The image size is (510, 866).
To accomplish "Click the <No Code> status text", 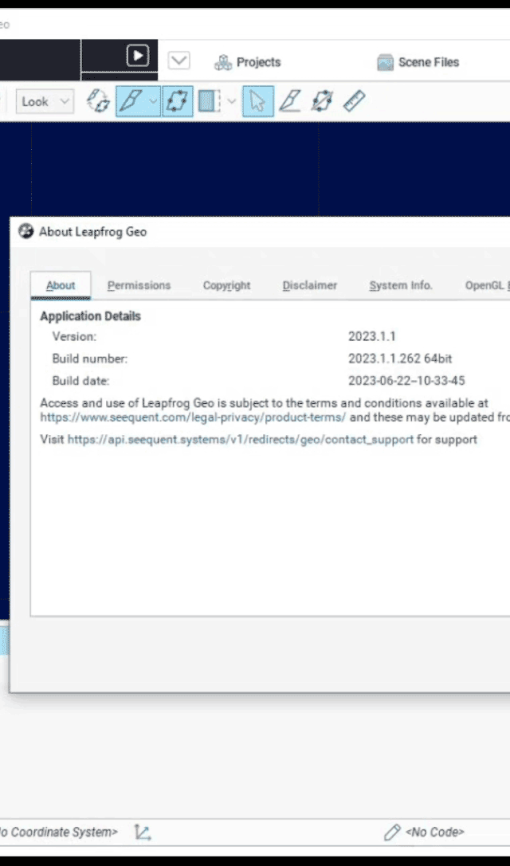I will [x=435, y=832].
